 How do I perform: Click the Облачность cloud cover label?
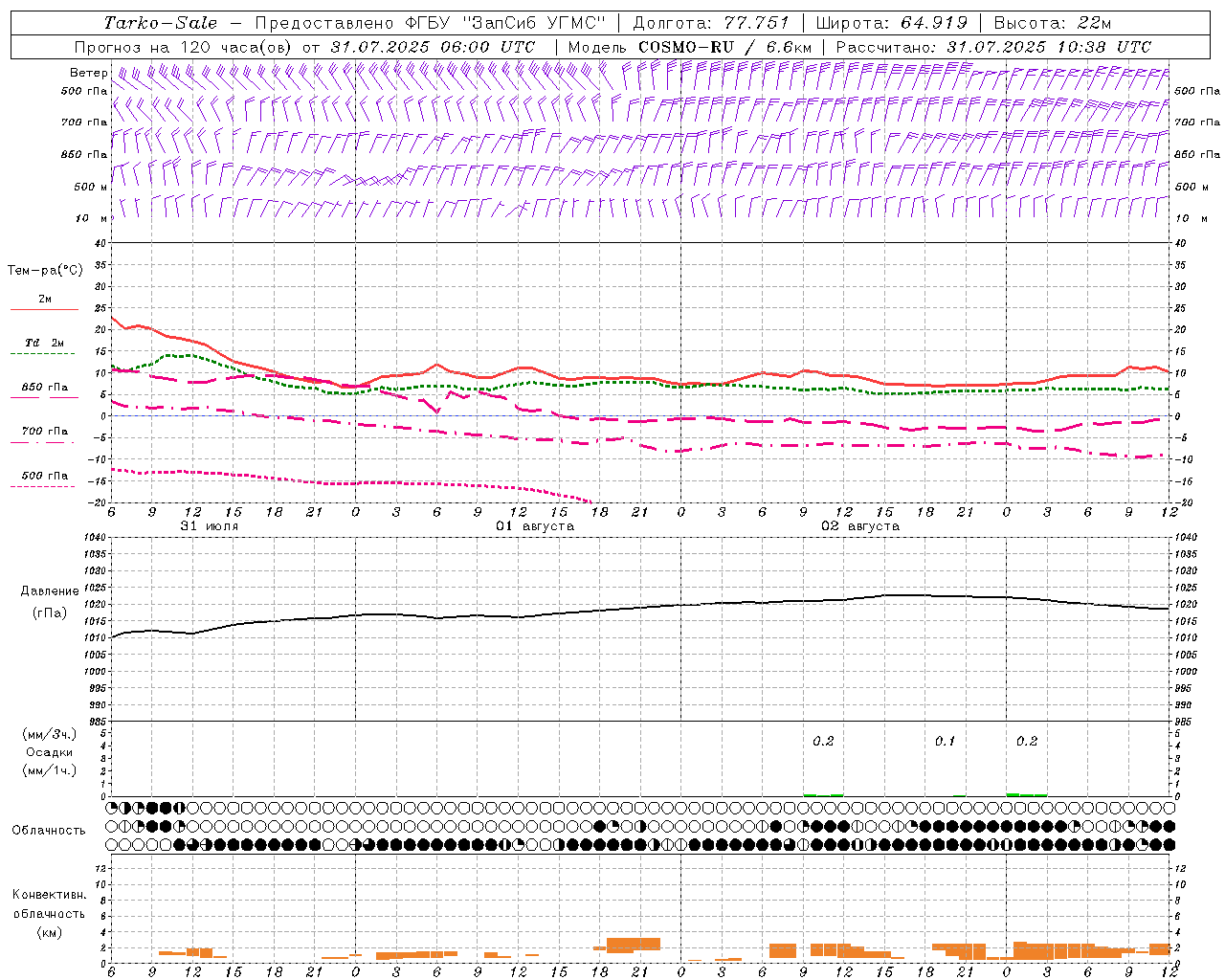pyautogui.click(x=49, y=831)
